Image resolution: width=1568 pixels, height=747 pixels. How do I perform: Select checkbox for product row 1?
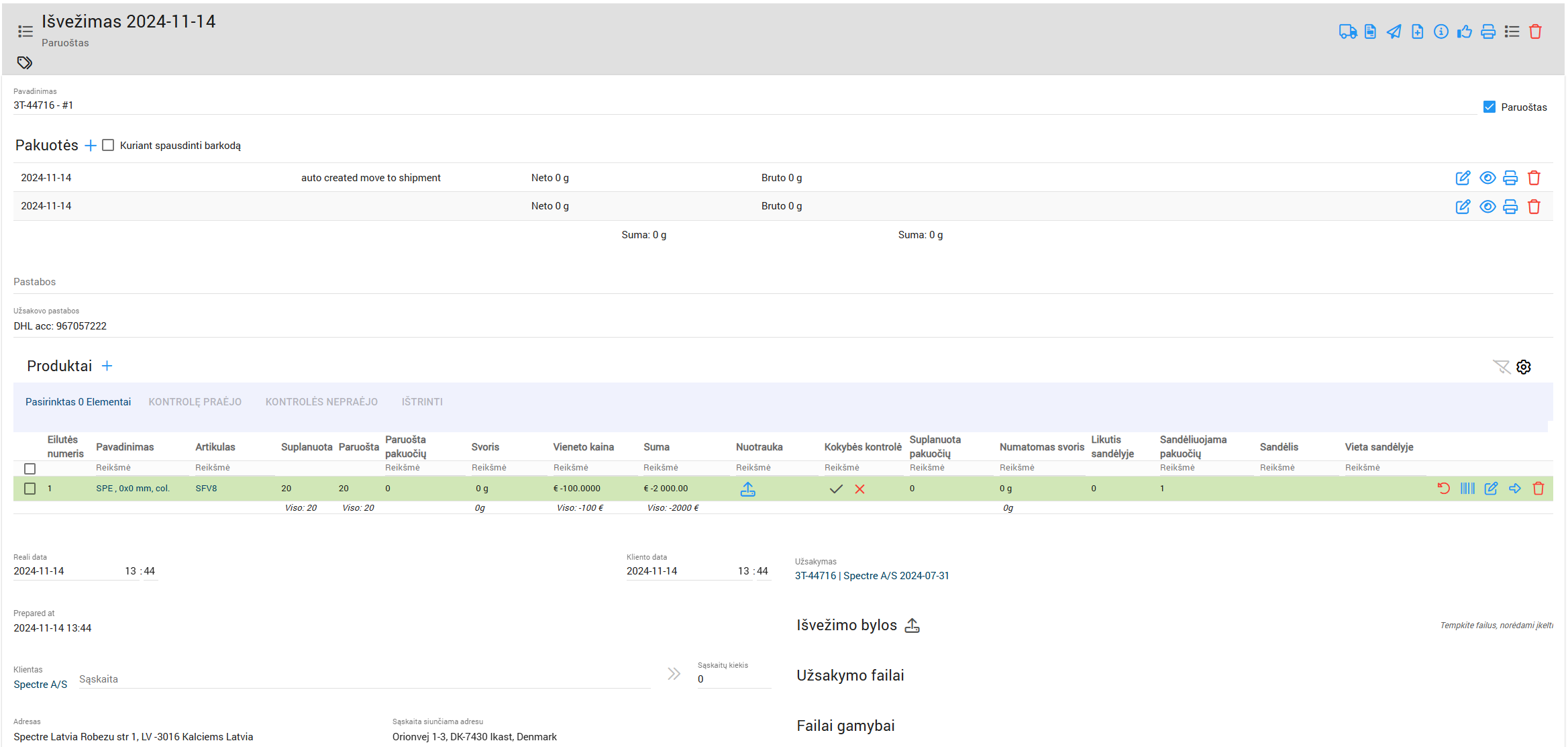coord(30,489)
